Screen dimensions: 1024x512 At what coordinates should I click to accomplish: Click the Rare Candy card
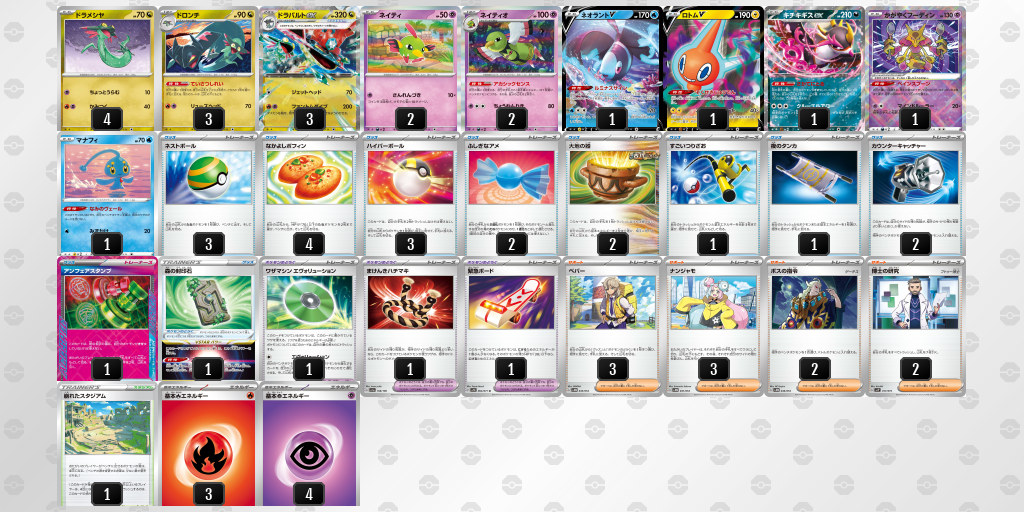pos(511,194)
